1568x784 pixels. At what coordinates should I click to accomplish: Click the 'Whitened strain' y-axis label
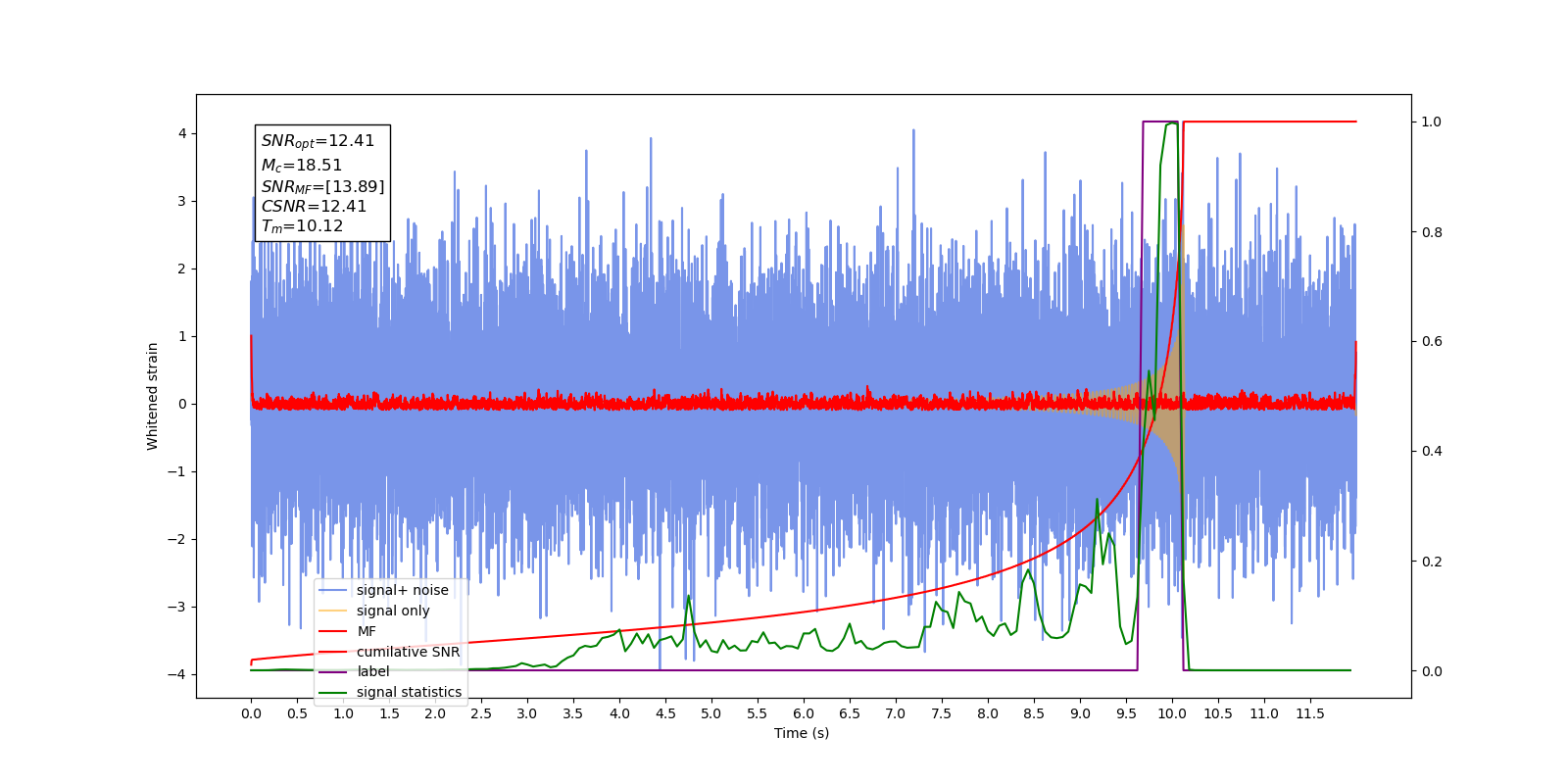pyautogui.click(x=153, y=396)
